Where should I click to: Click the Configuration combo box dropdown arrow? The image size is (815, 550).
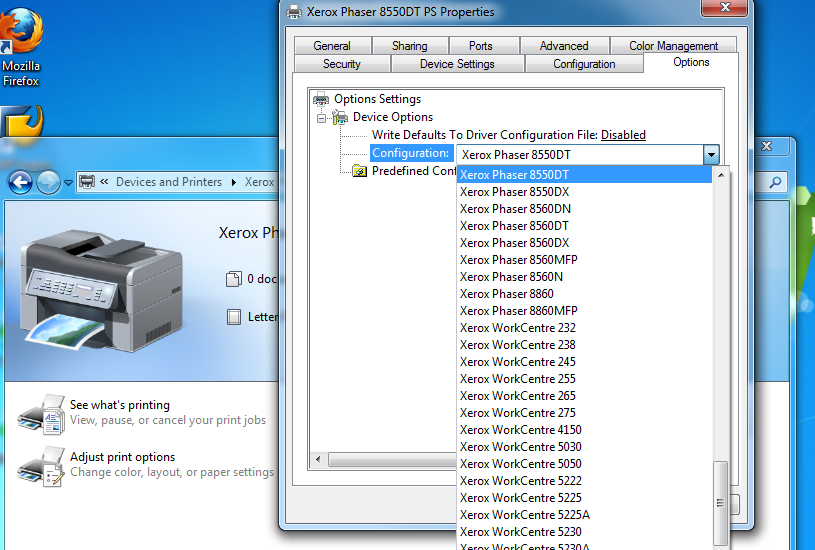(711, 155)
